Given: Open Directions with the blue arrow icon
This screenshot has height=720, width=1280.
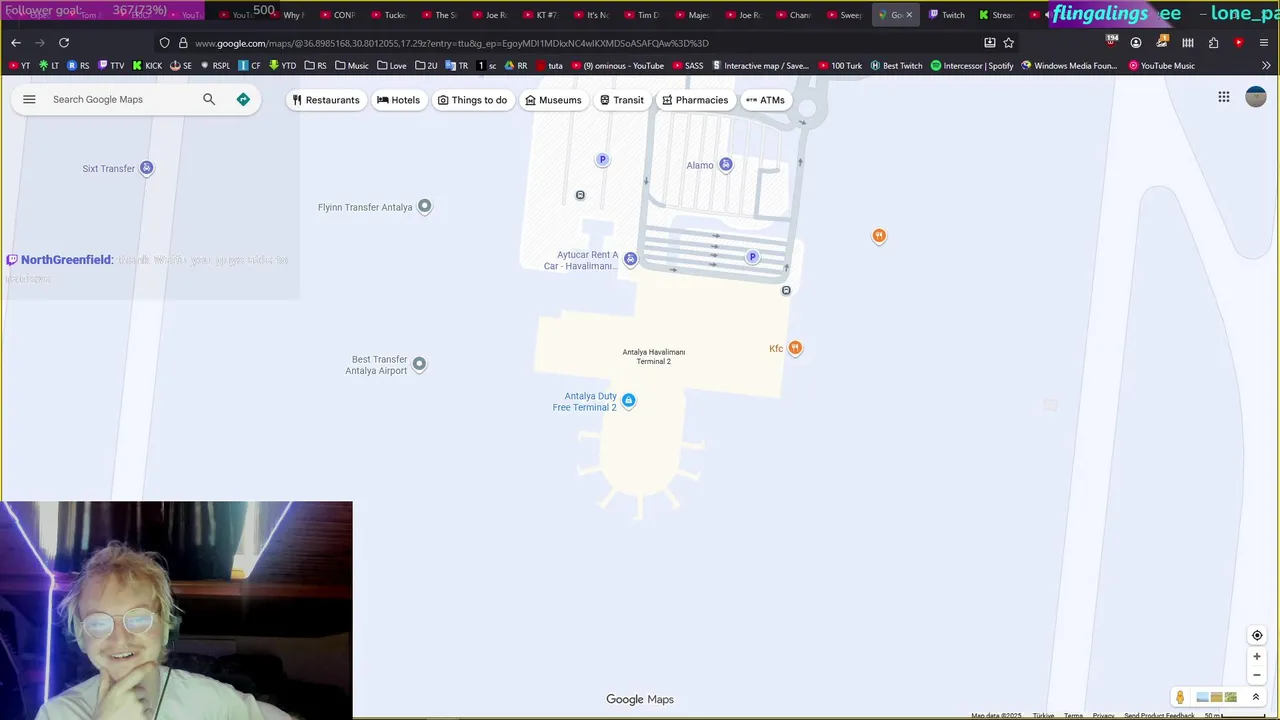Looking at the screenshot, I should pos(243,99).
